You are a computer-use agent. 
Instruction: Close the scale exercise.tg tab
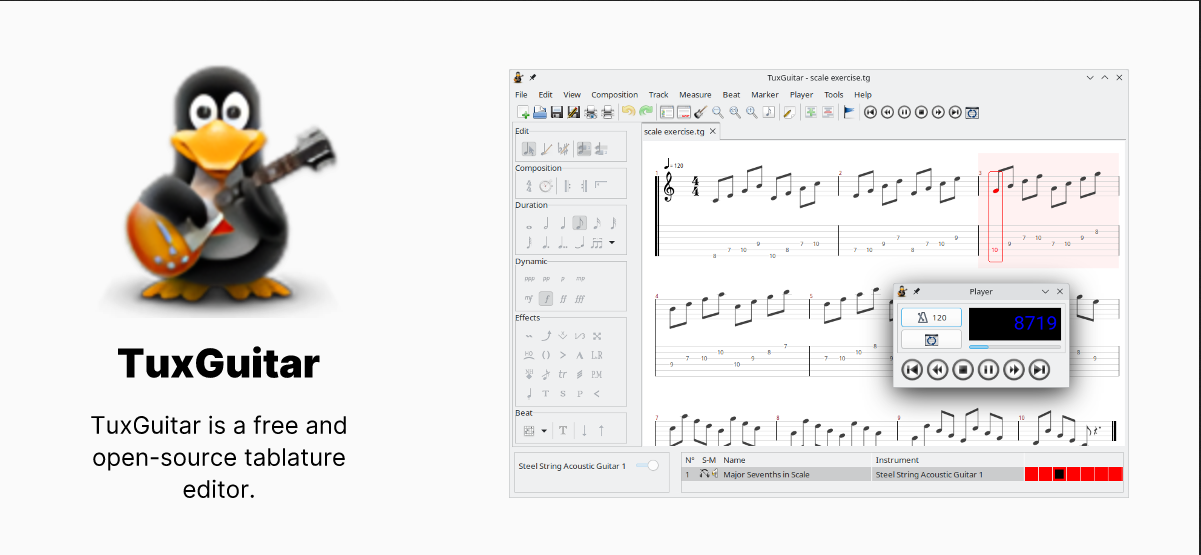tap(713, 132)
